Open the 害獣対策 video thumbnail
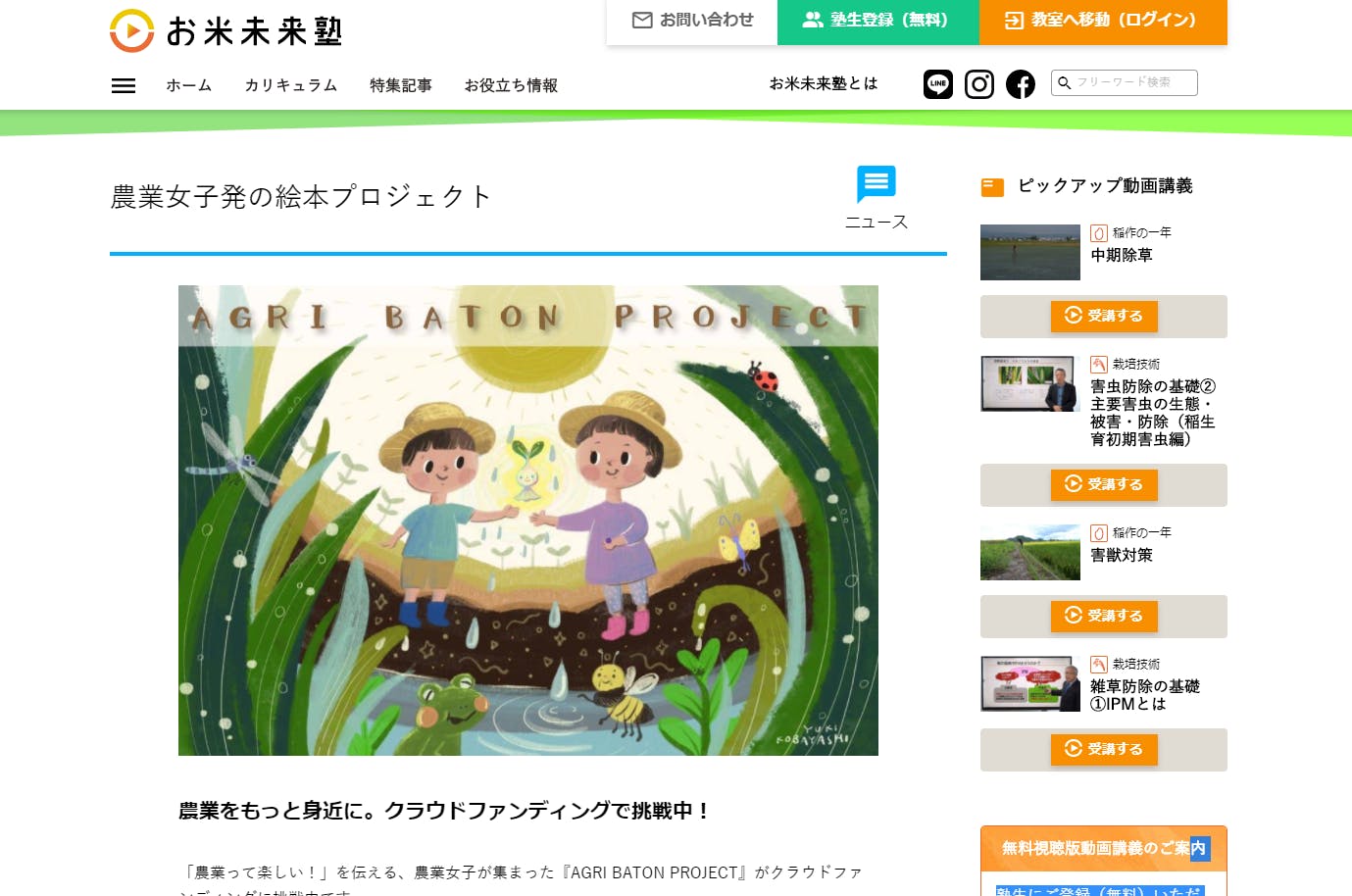This screenshot has width=1352, height=896. [1030, 552]
